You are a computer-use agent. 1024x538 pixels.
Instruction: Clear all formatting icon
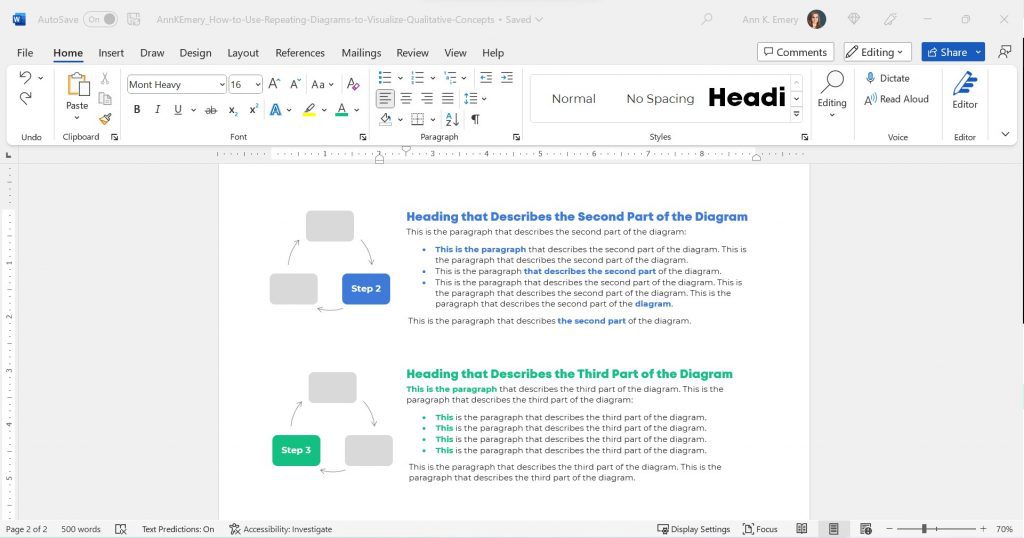tap(353, 84)
